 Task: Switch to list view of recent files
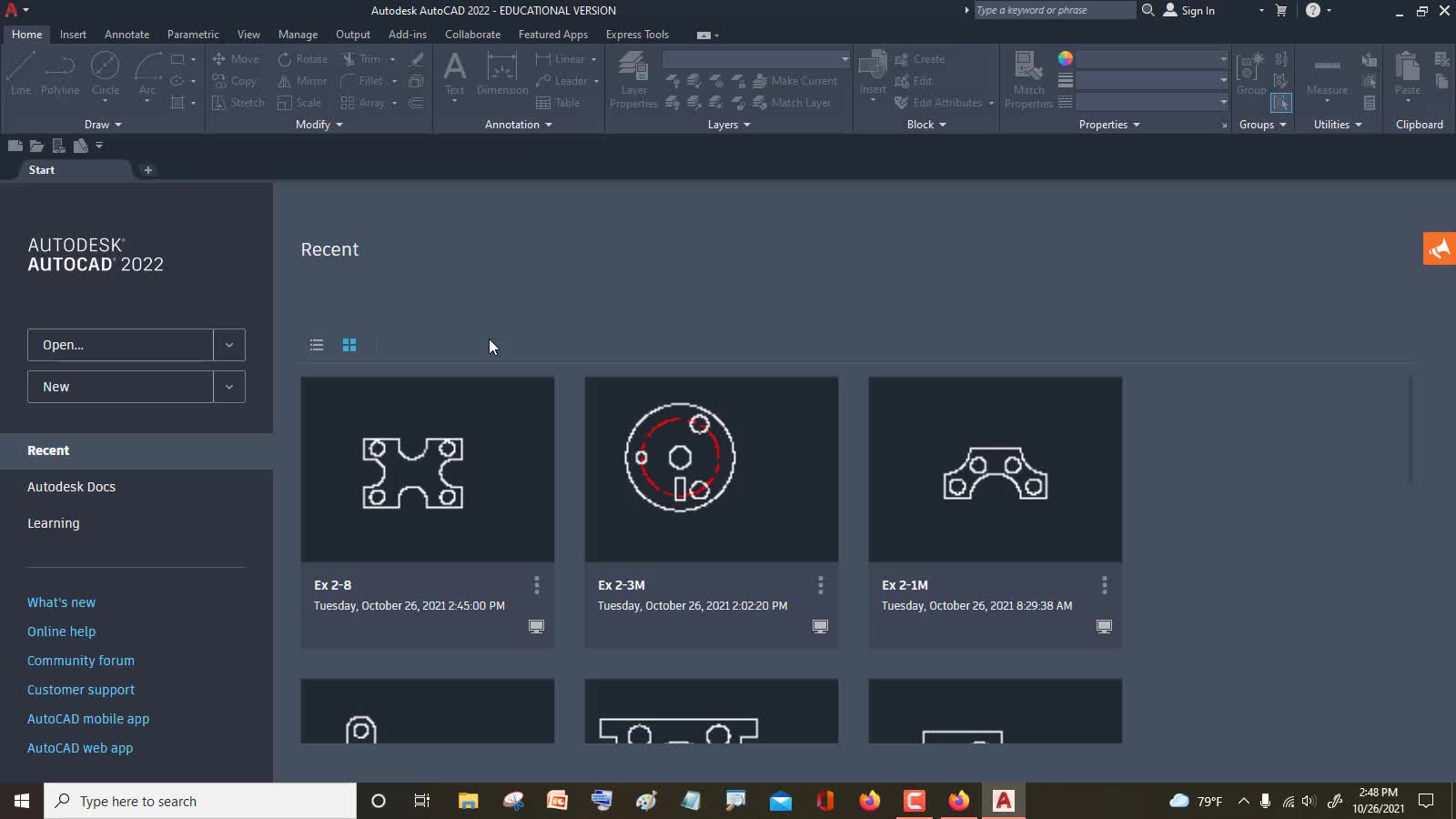pos(317,345)
